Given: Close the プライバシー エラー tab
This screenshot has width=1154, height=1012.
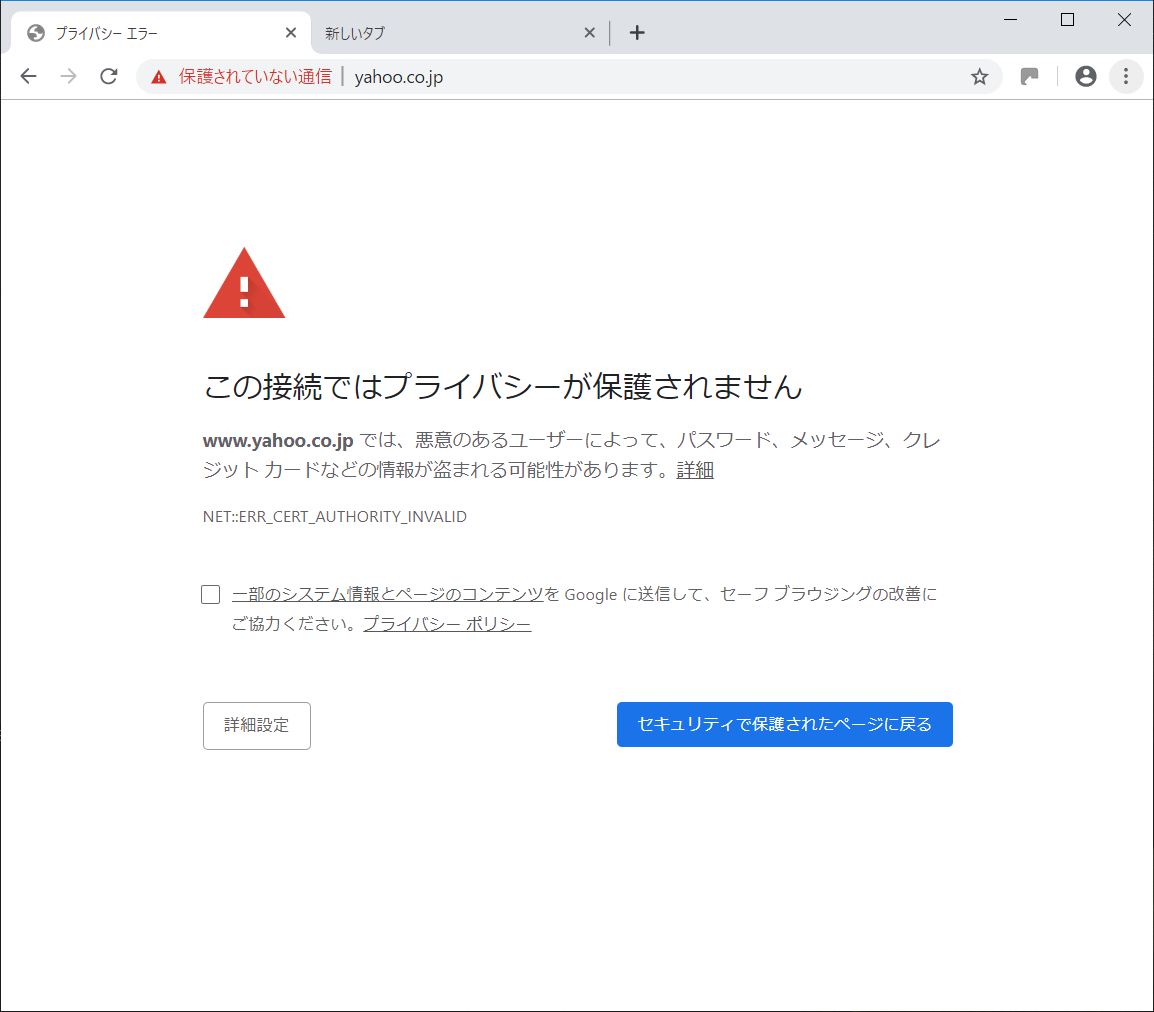Looking at the screenshot, I should [x=291, y=33].
